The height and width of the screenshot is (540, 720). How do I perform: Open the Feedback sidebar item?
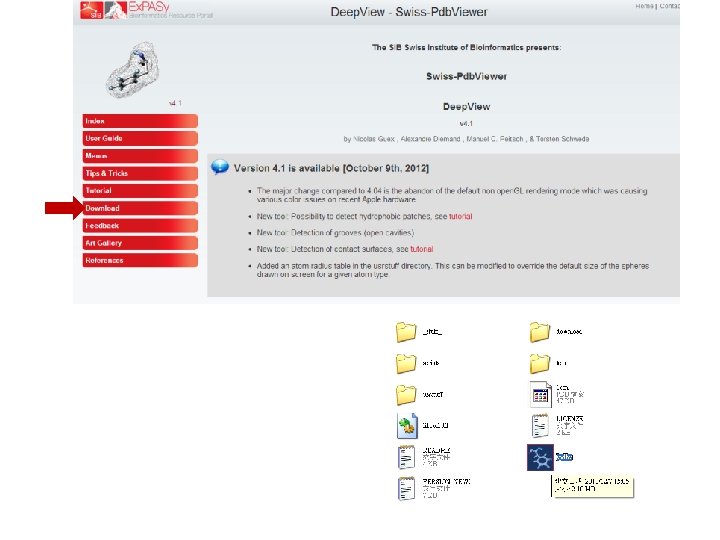pyautogui.click(x=140, y=226)
